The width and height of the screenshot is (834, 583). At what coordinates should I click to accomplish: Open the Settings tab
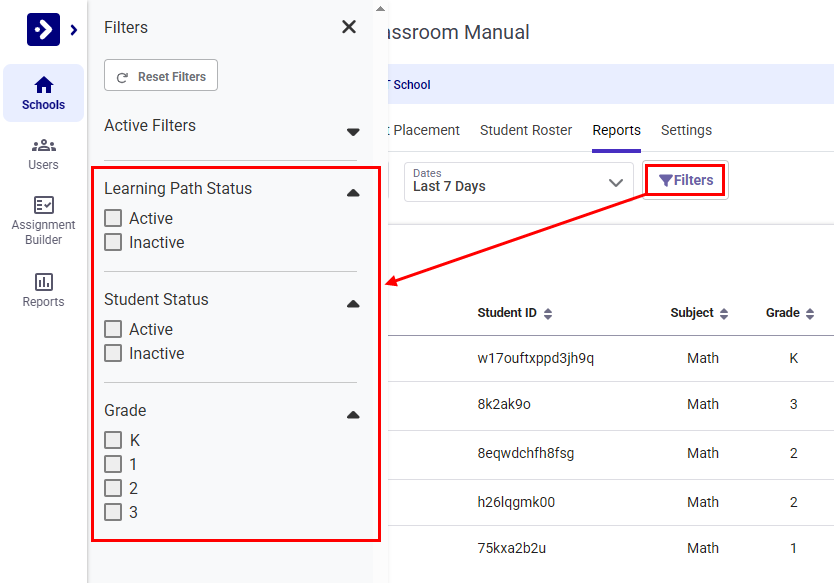click(686, 130)
